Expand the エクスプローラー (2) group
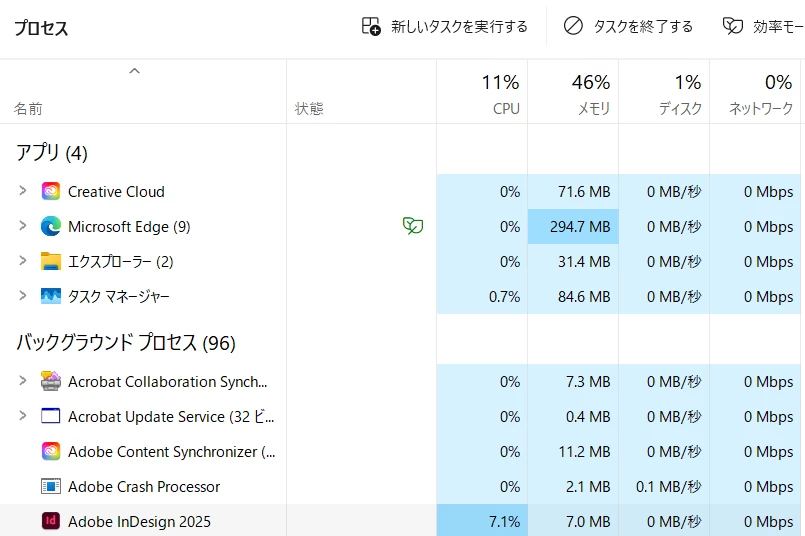The height and width of the screenshot is (536, 805). 23,261
